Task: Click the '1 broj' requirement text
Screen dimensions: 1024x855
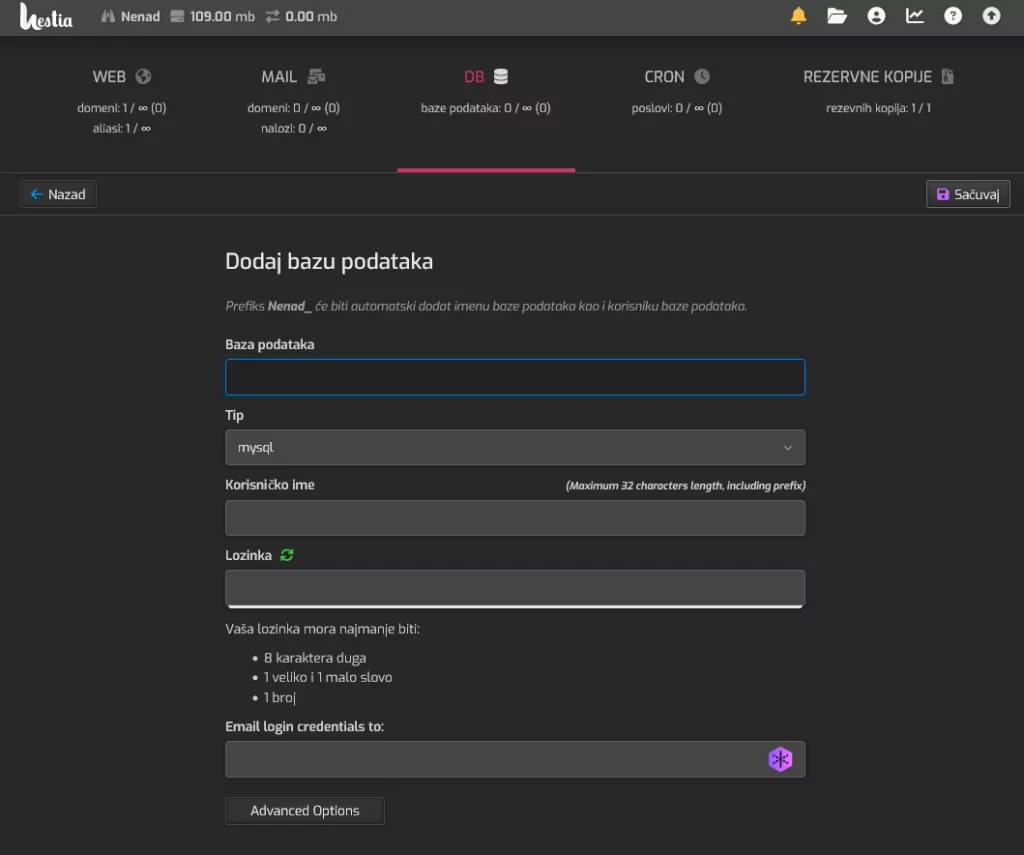Action: pyautogui.click(x=280, y=698)
